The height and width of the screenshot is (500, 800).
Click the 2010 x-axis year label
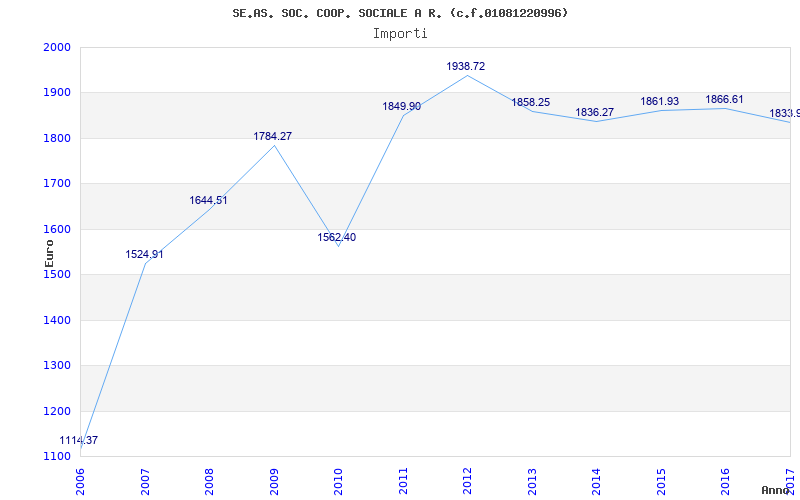338,481
